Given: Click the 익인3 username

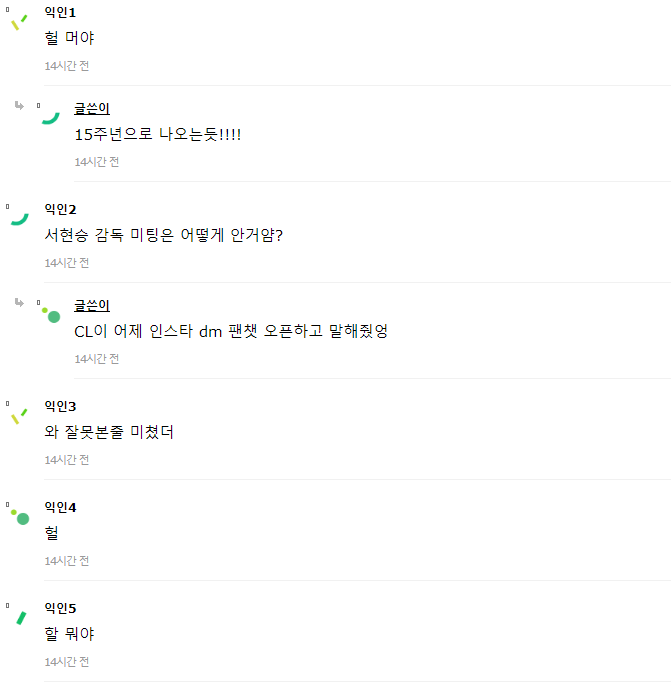Looking at the screenshot, I should pos(60,406).
